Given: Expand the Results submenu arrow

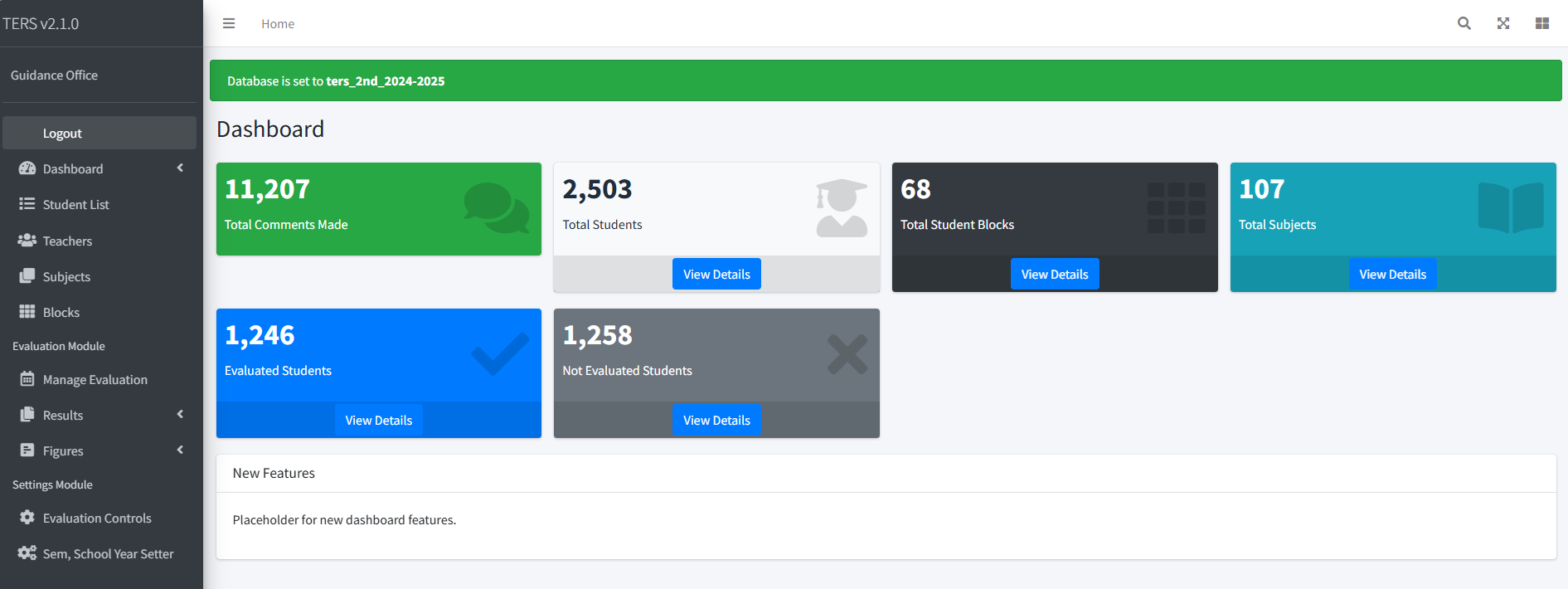Looking at the screenshot, I should 180,415.
